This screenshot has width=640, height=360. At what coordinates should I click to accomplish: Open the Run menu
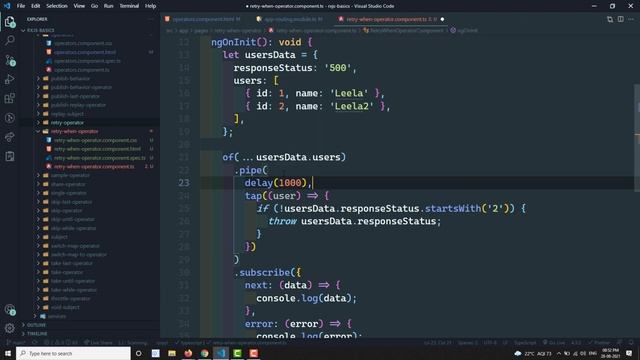[109, 6]
